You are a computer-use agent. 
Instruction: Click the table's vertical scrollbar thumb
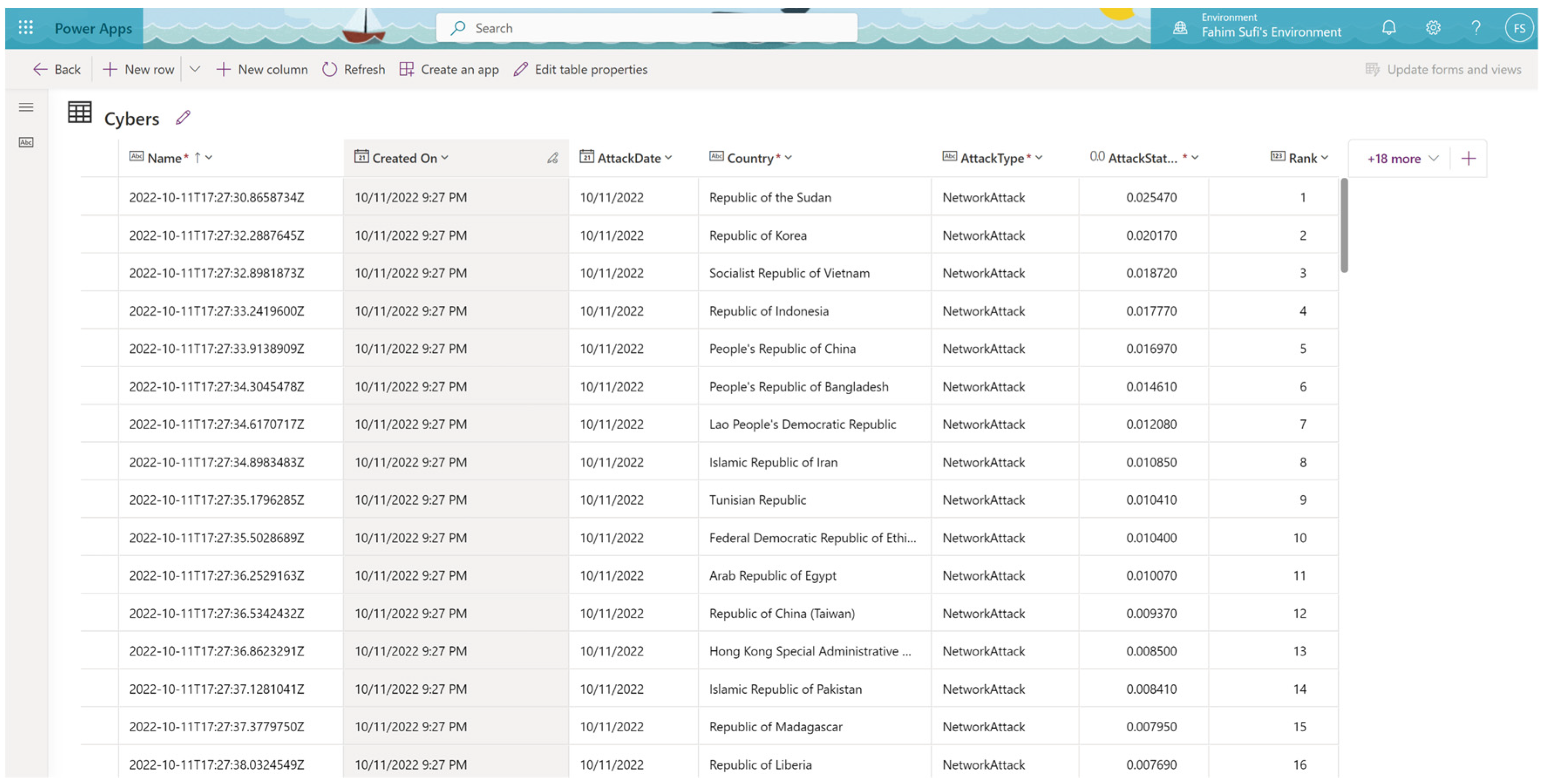pyautogui.click(x=1344, y=225)
